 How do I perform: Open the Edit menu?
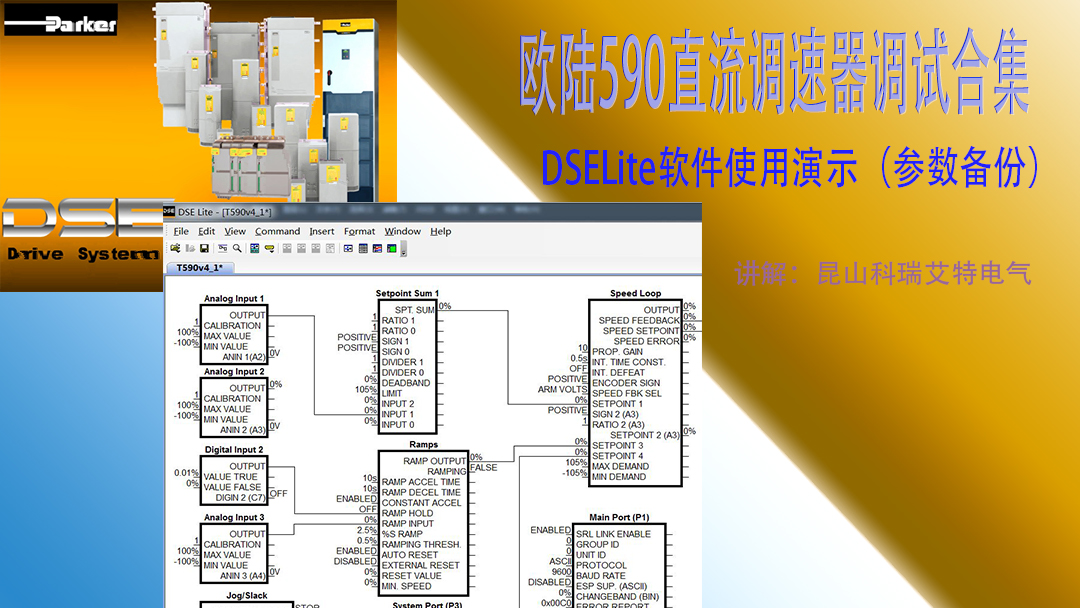tap(207, 231)
